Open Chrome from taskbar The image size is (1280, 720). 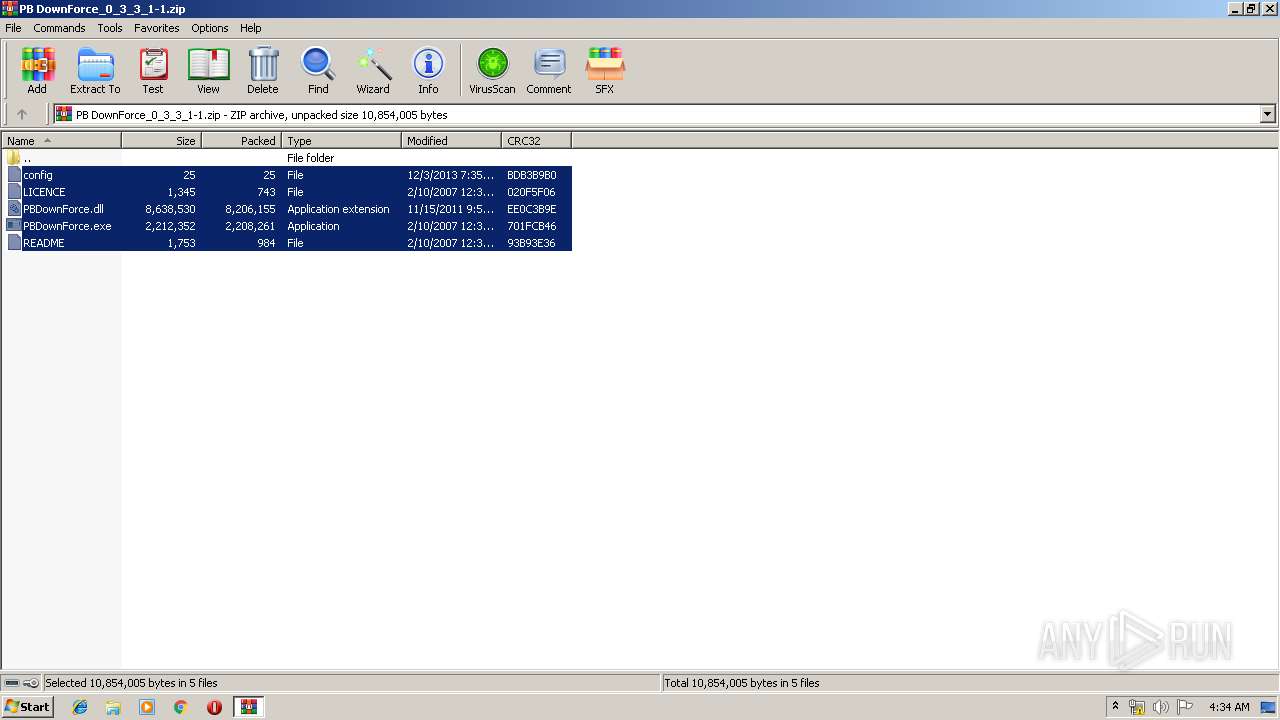point(181,707)
